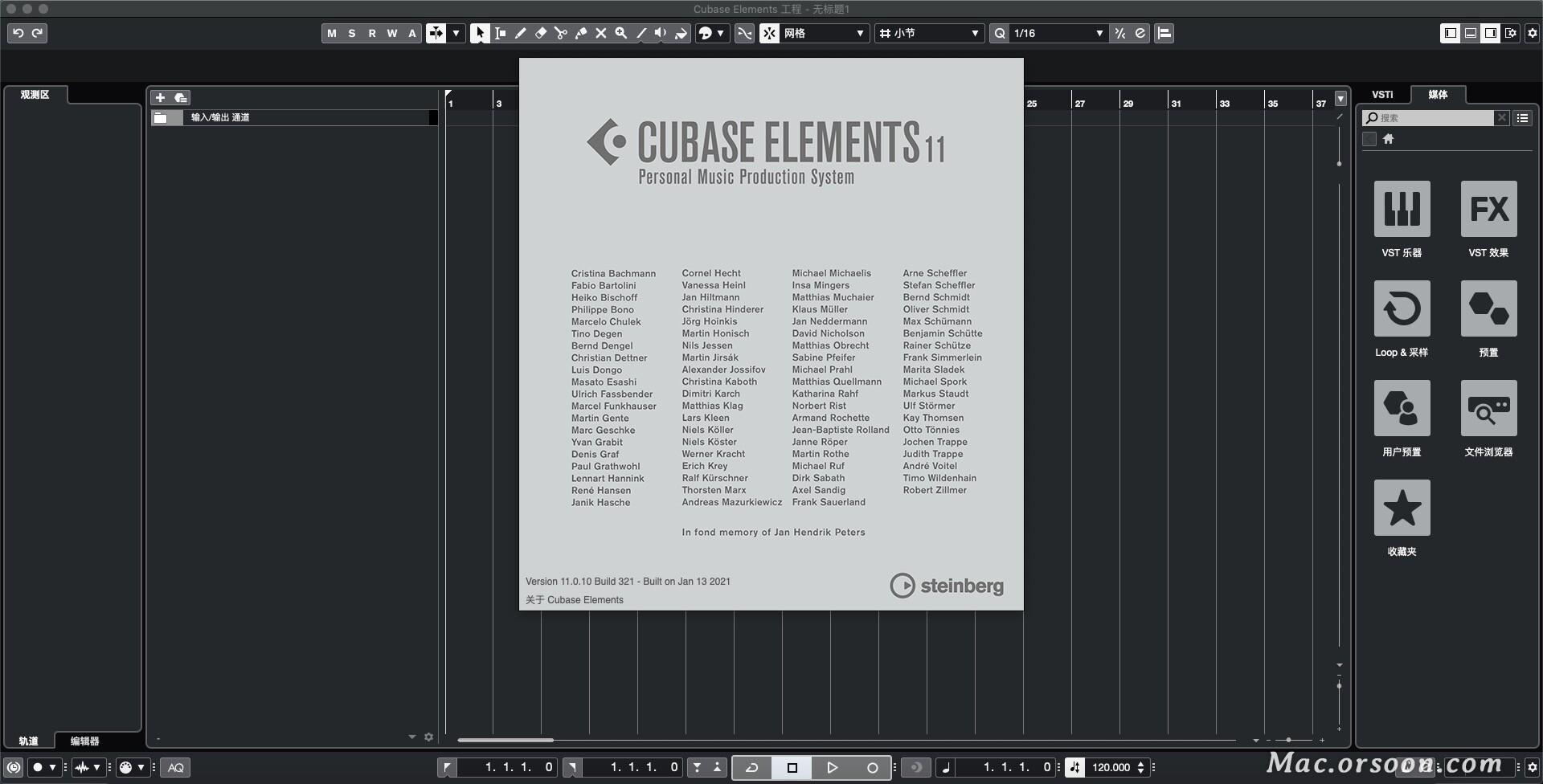Image resolution: width=1543 pixels, height=784 pixels.
Task: Click the horizontal timeline scrollbar
Action: pyautogui.click(x=505, y=740)
